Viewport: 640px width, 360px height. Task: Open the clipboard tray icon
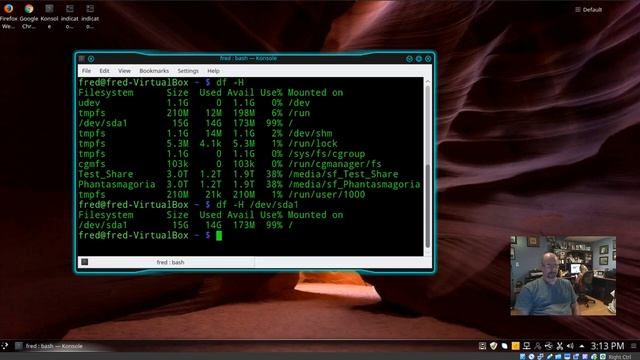482,346
